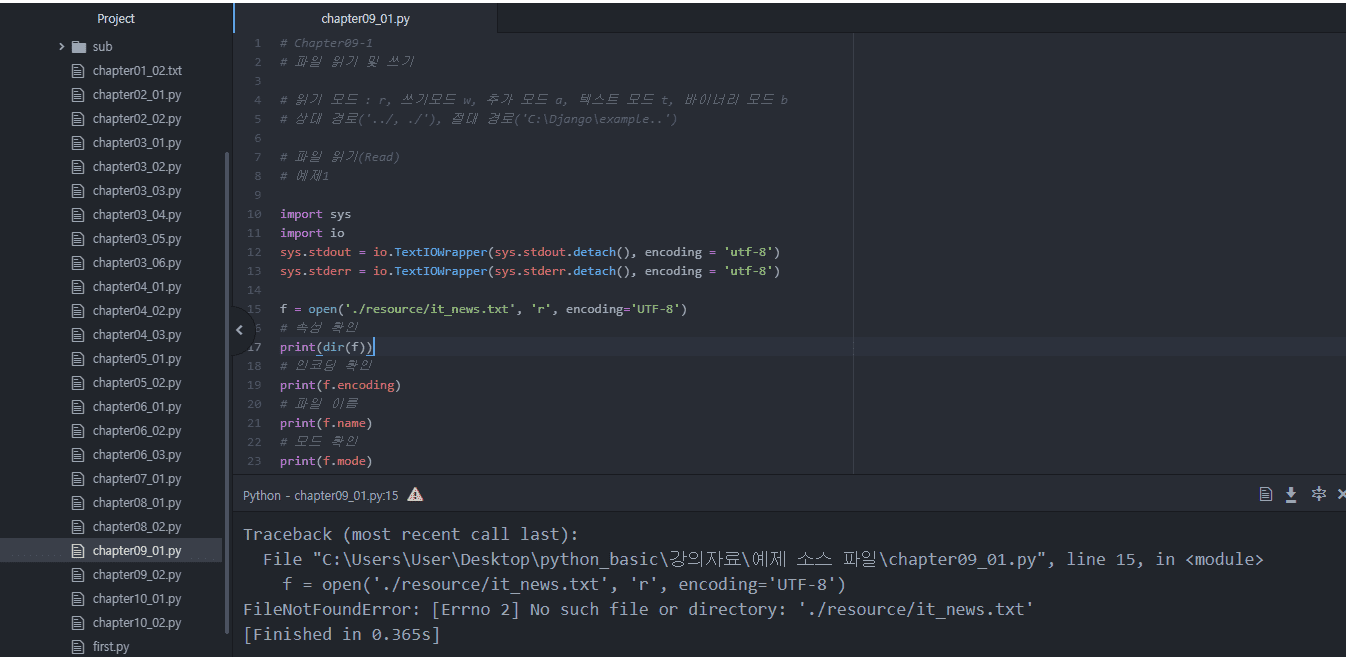The image size is (1346, 657).
Task: Click the file path line in the traceback output
Action: click(x=763, y=560)
